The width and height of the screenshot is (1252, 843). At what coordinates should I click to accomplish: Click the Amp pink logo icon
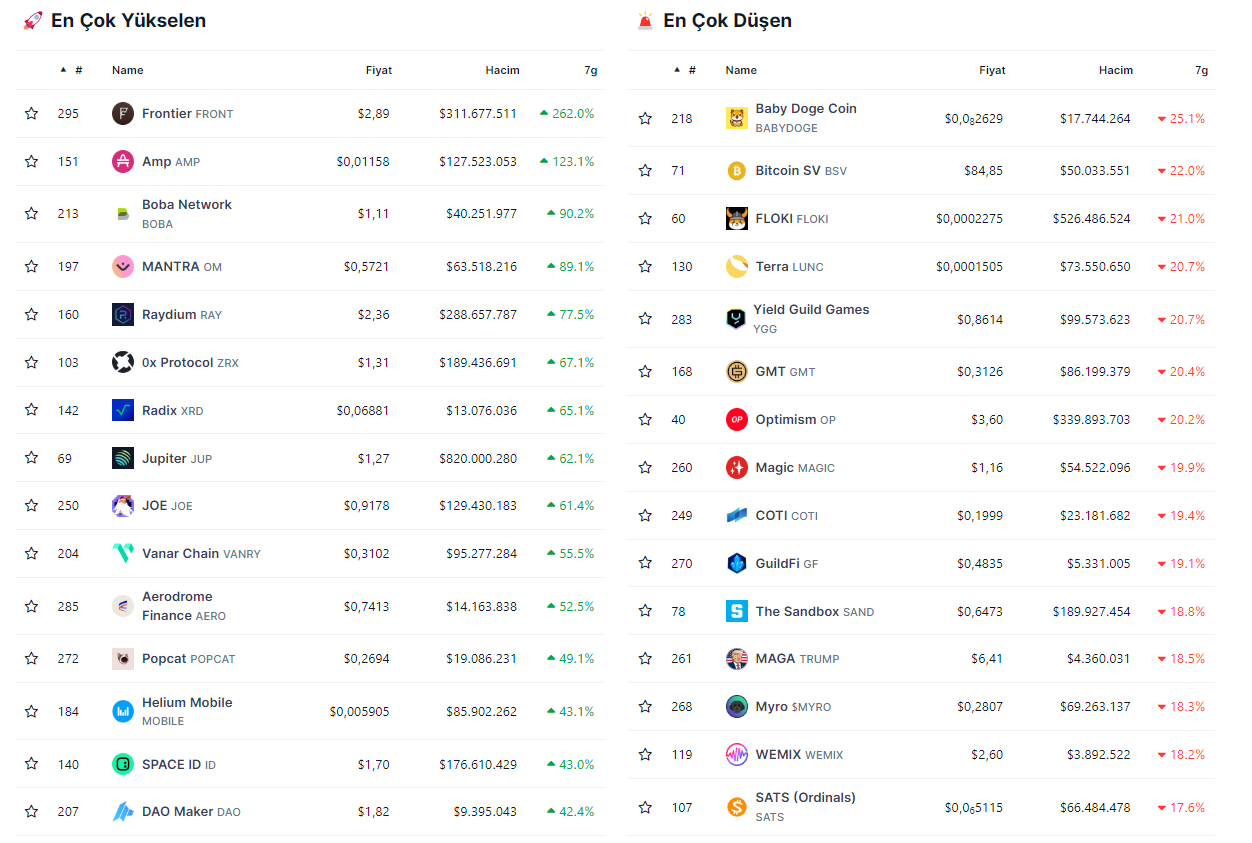122,162
